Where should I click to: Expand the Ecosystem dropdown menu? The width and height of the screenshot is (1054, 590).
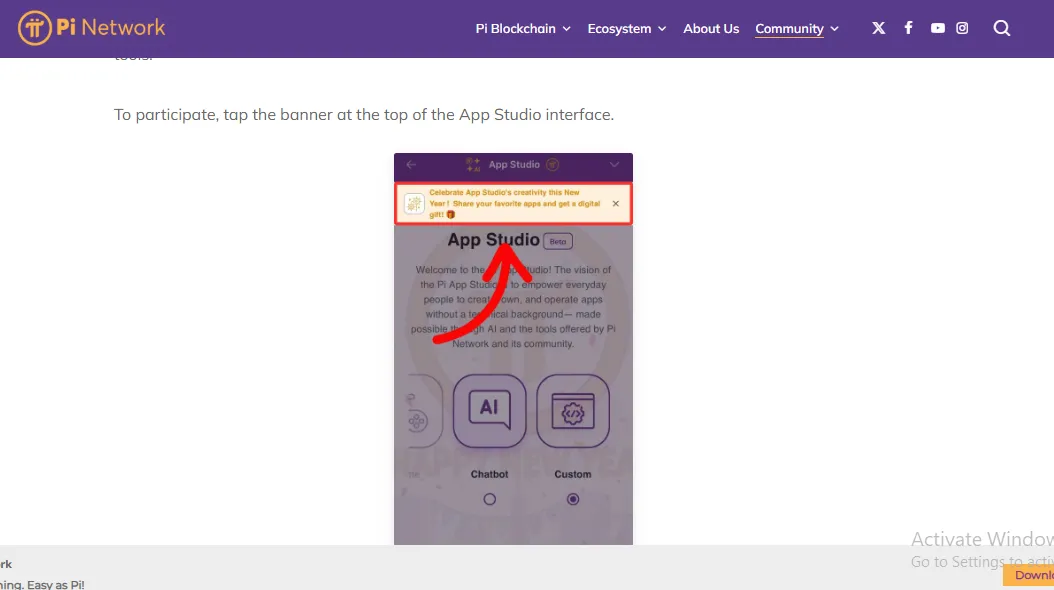click(626, 29)
